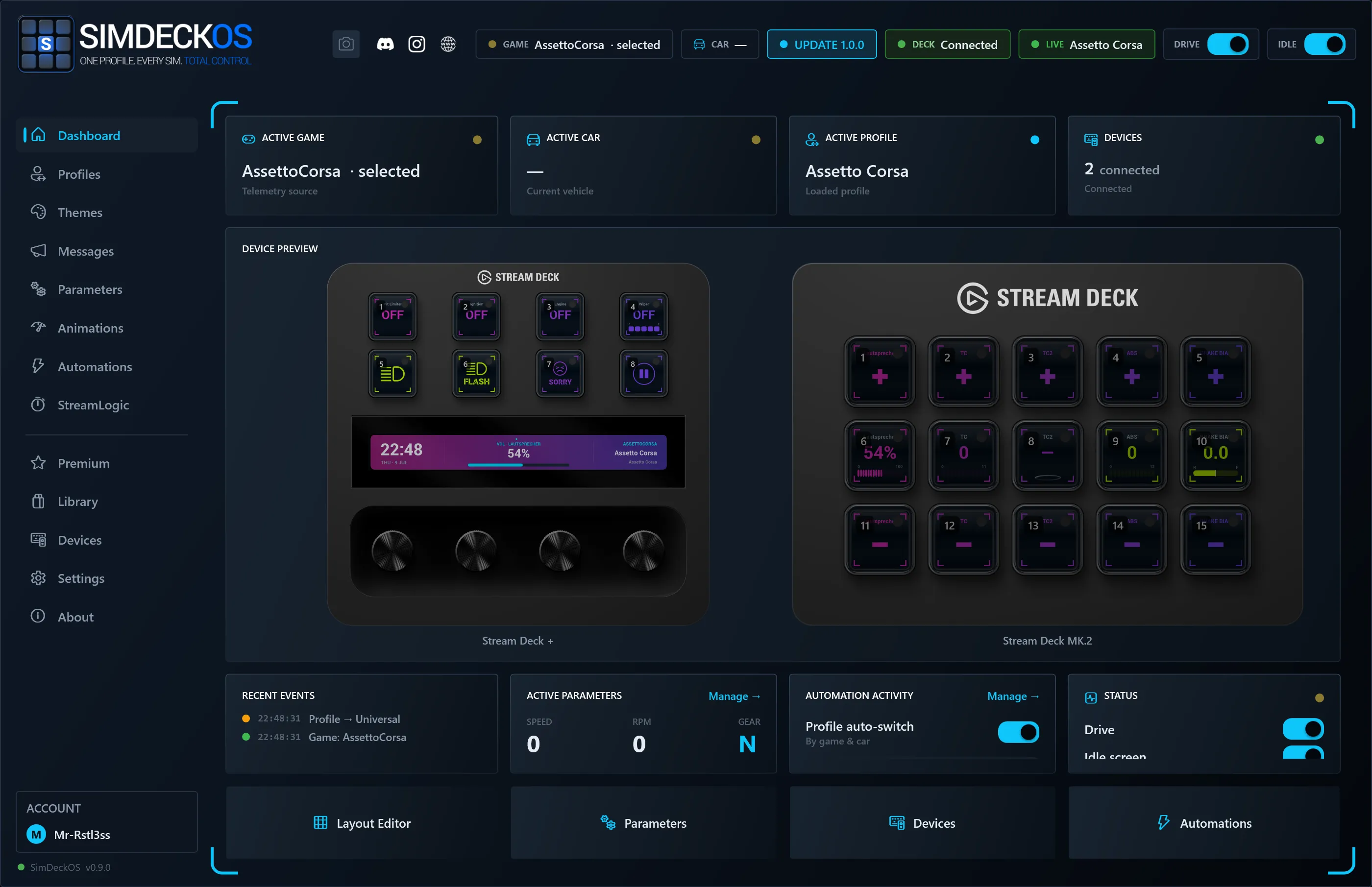This screenshot has height=887, width=1372.
Task: Click the GAME AssettoCorsa status pill
Action: [x=574, y=45]
